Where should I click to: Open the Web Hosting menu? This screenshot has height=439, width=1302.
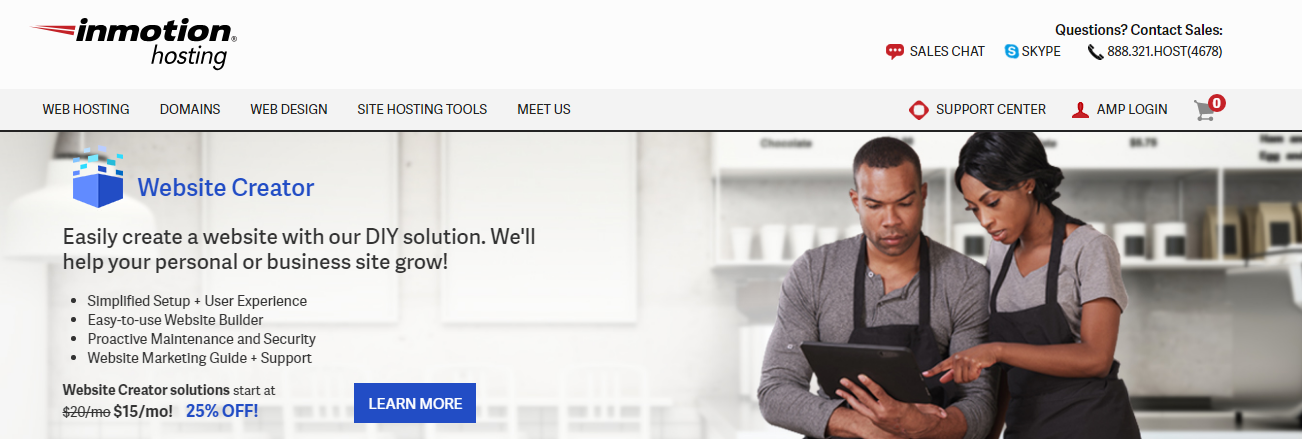[86, 110]
